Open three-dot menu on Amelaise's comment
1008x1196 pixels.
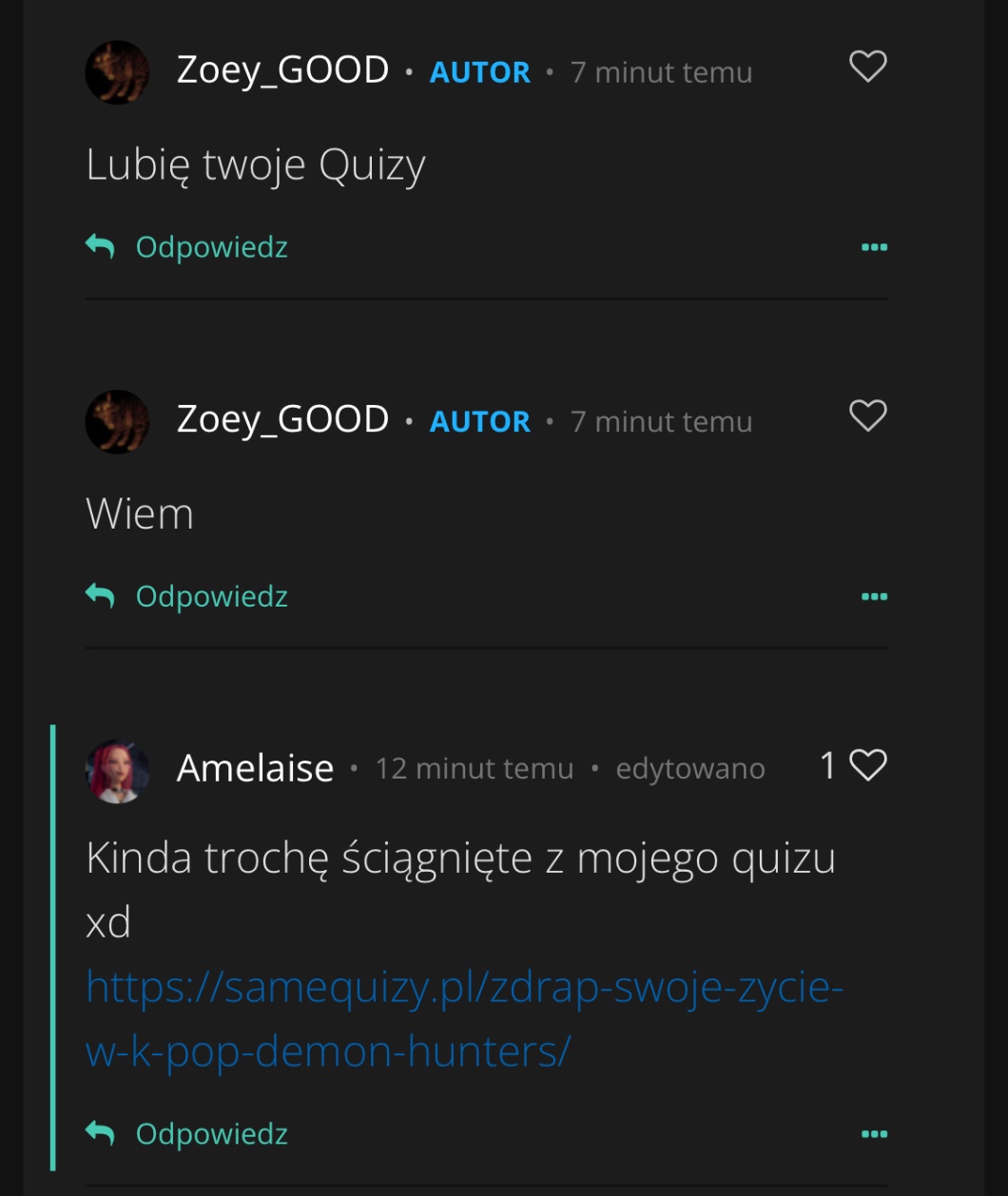tap(874, 1134)
